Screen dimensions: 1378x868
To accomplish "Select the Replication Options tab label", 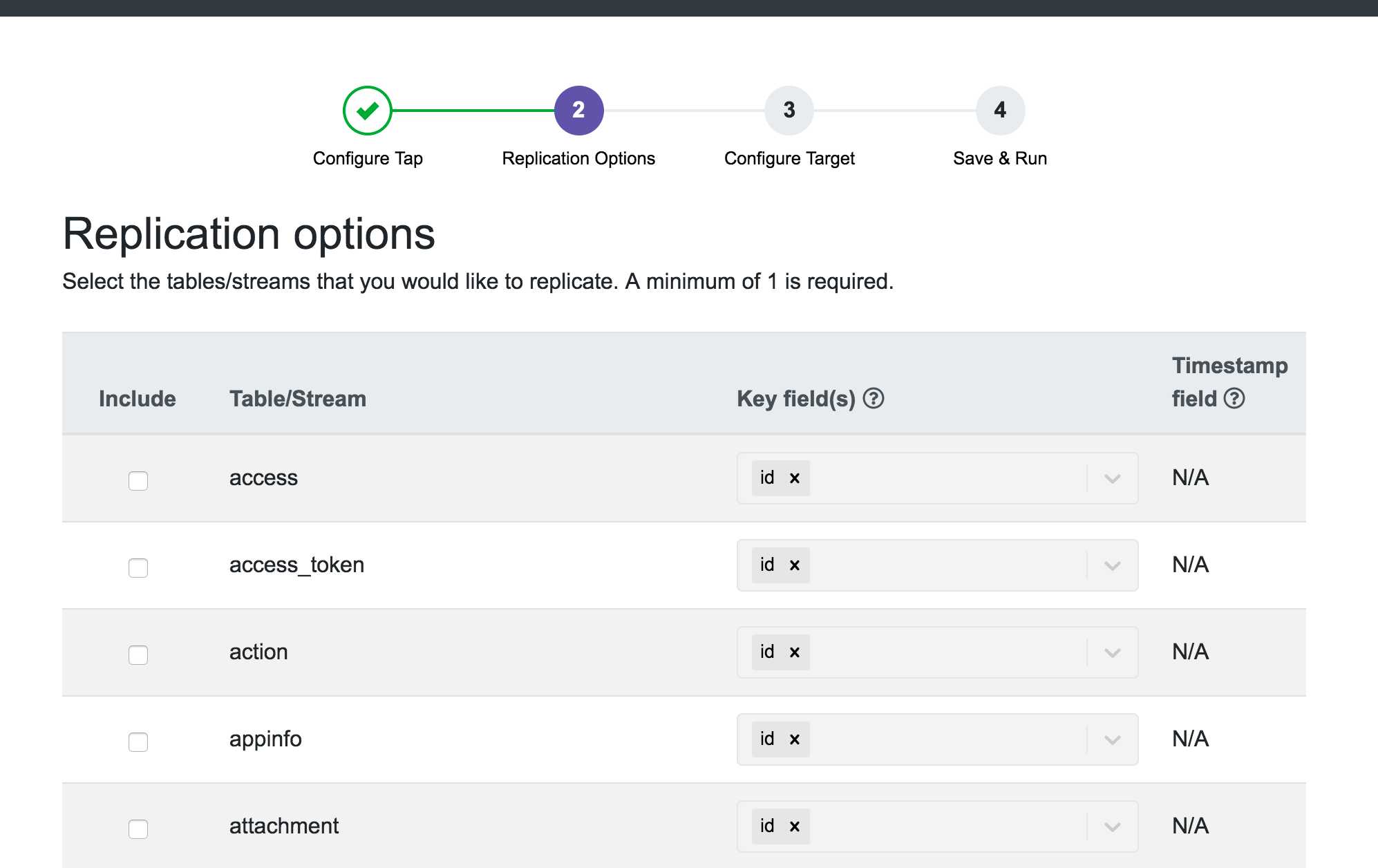I will (x=578, y=158).
